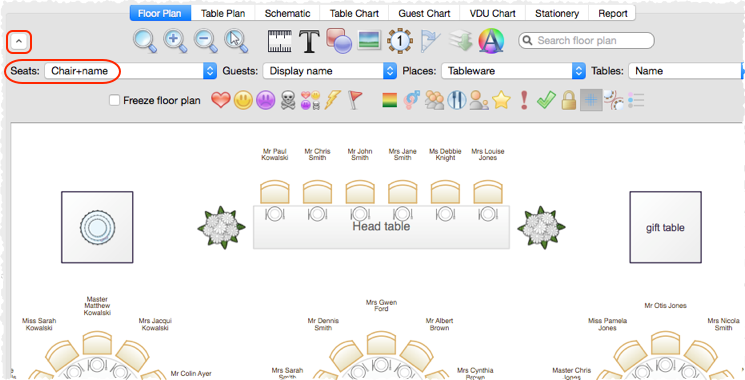Viewport: 745px width, 380px height.
Task: Click the lightning bolt icon
Action: (x=332, y=100)
